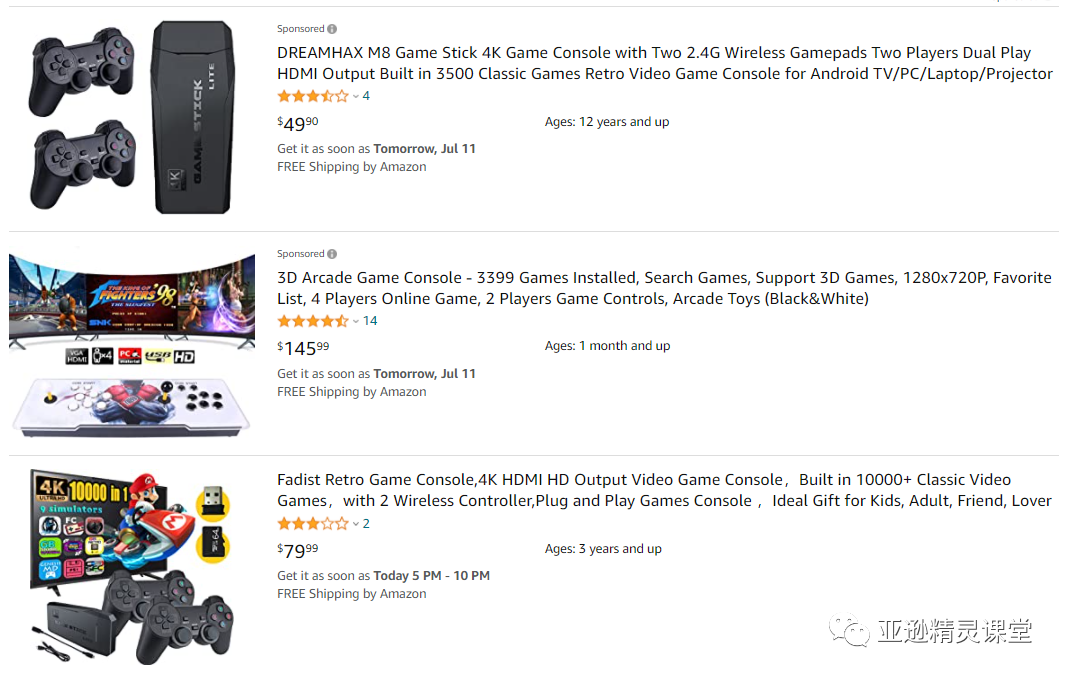View the 4 reviews of DREAMHAX Game Stick
Viewport: 1067px width, 678px height.
366,96
